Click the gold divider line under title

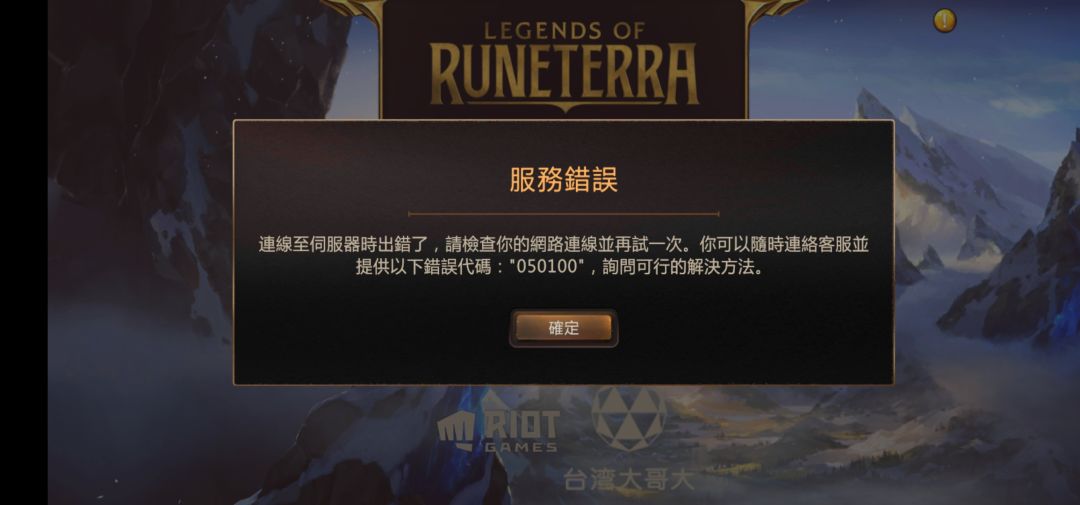click(x=563, y=214)
